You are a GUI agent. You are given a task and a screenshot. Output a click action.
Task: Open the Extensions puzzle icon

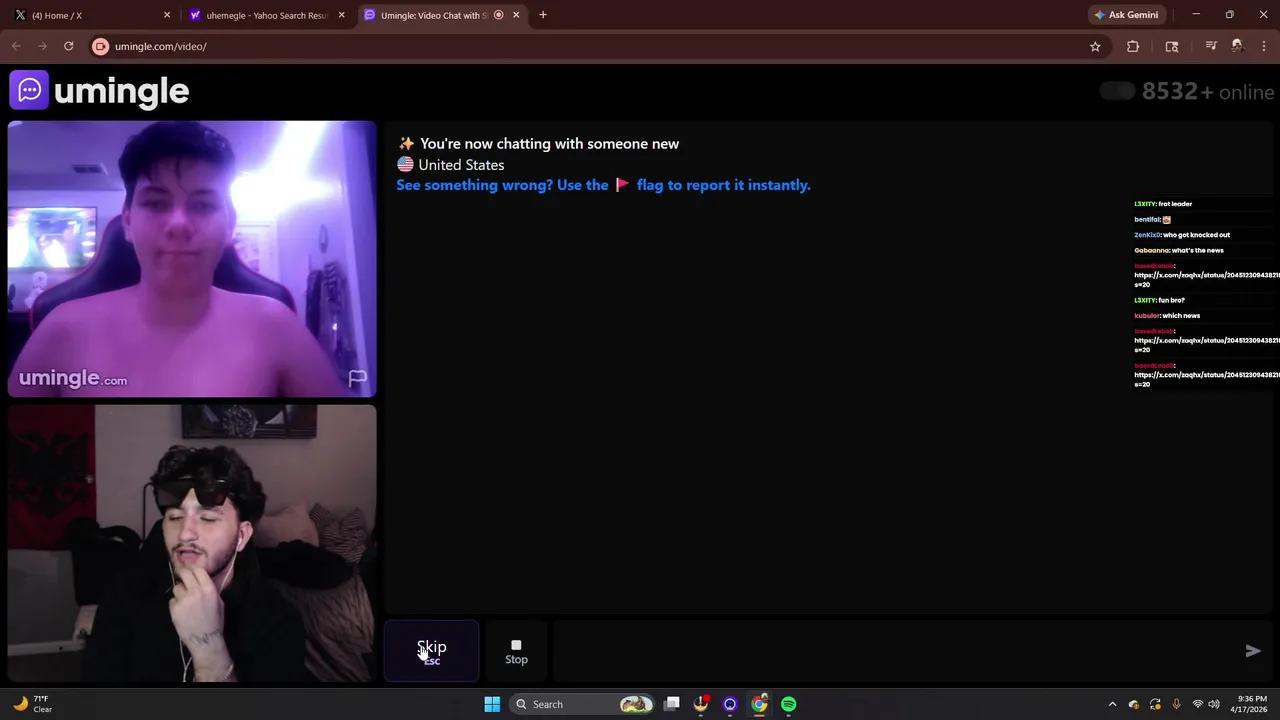[1133, 46]
